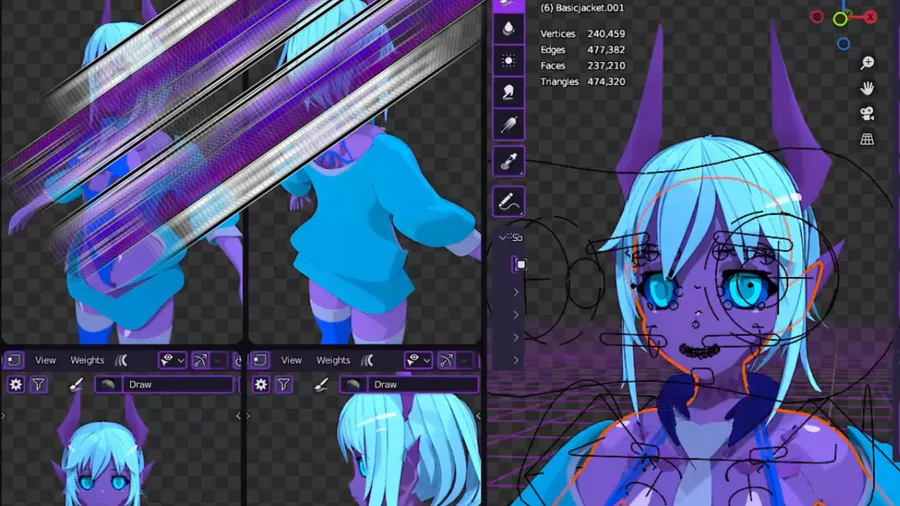Select the Annotate pencil tool
900x506 pixels.
(x=509, y=201)
